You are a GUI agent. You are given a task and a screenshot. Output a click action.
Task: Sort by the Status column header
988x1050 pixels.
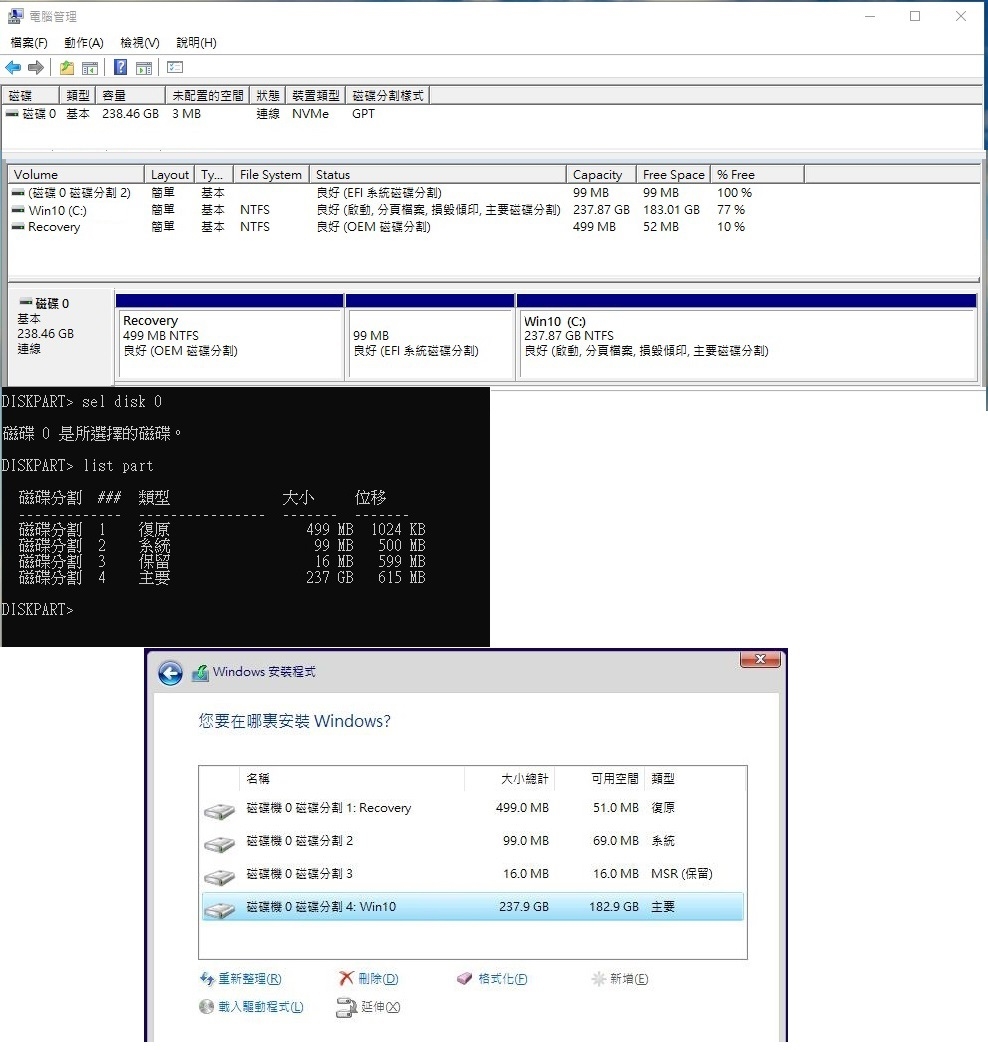[x=437, y=175]
